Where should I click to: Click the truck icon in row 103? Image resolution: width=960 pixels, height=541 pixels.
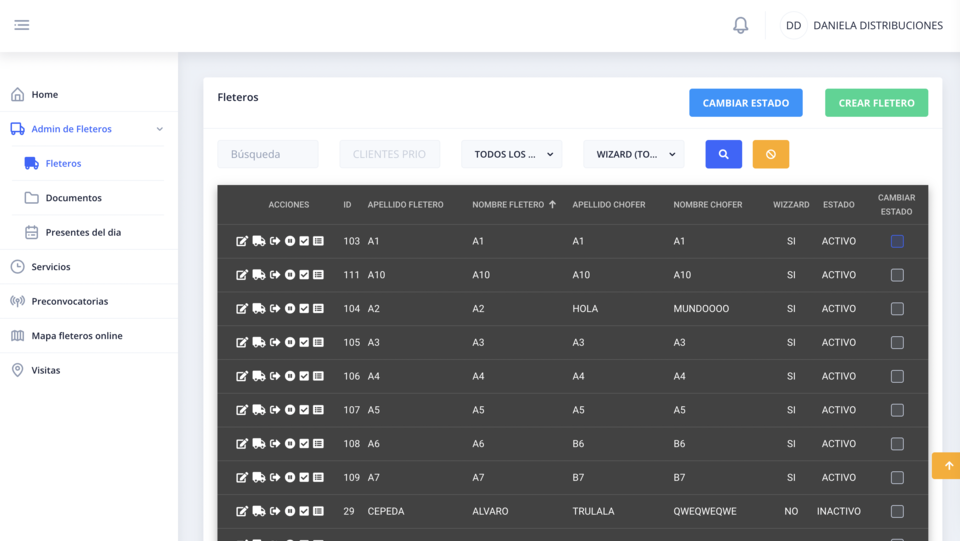point(259,241)
